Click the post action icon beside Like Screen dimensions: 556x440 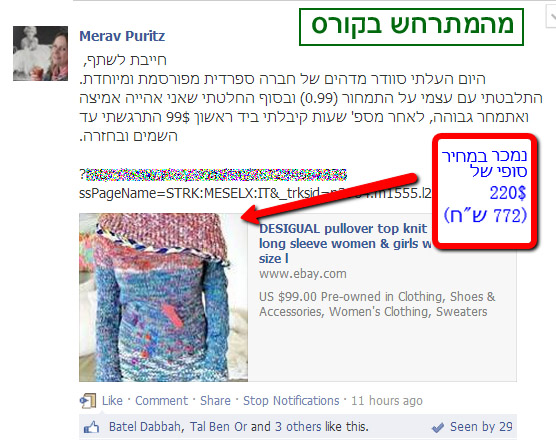[88, 401]
